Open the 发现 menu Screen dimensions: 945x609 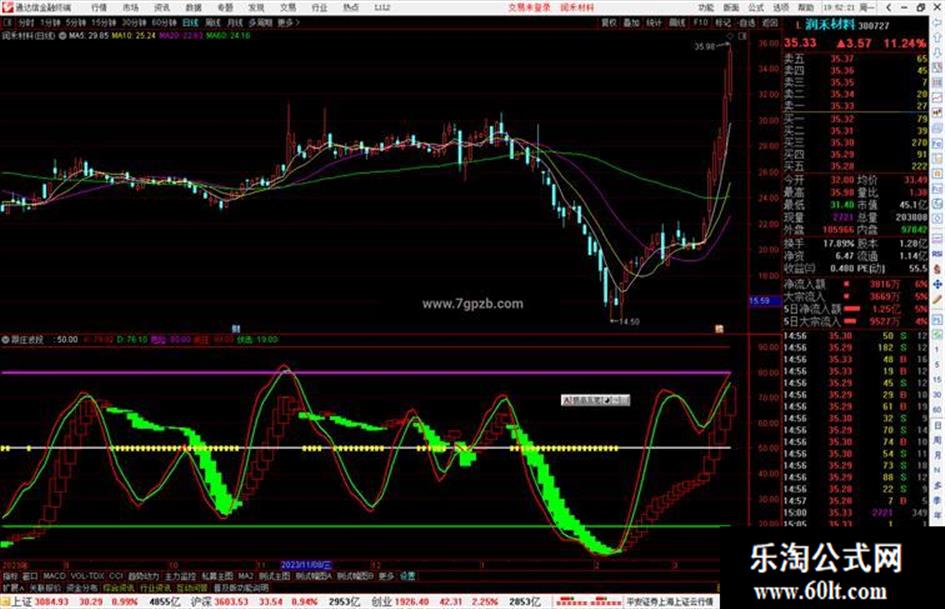click(256, 7)
